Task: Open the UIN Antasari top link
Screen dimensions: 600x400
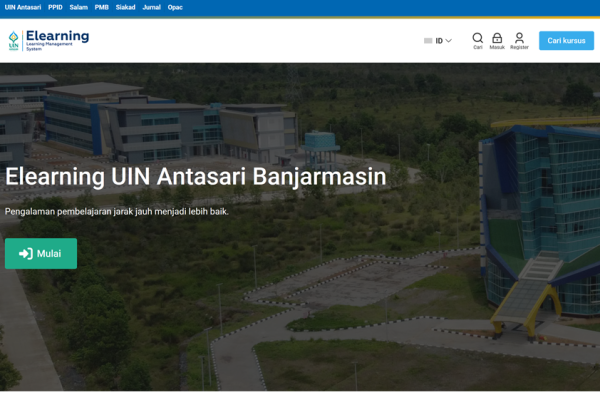Action: [23, 7]
